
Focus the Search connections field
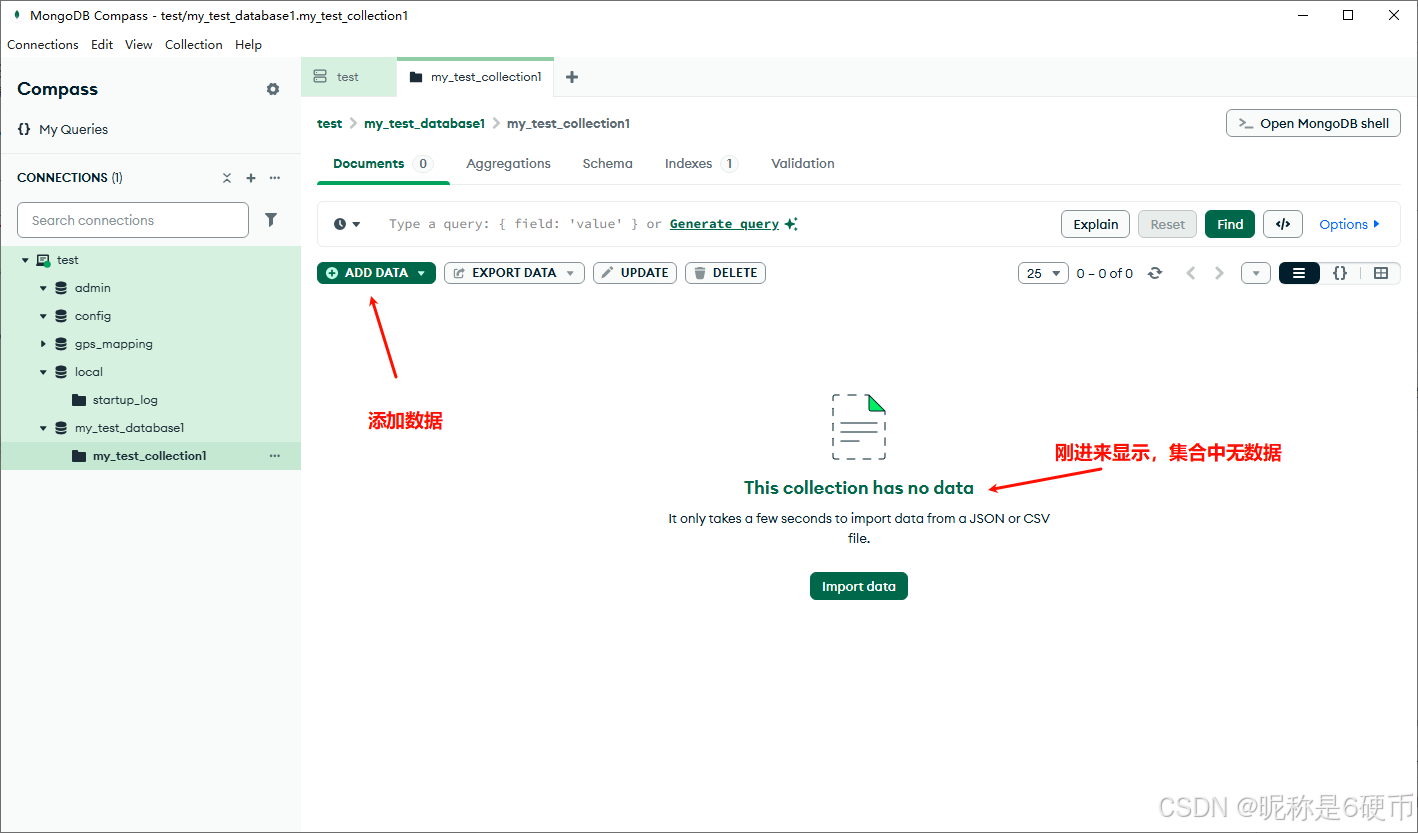point(133,220)
